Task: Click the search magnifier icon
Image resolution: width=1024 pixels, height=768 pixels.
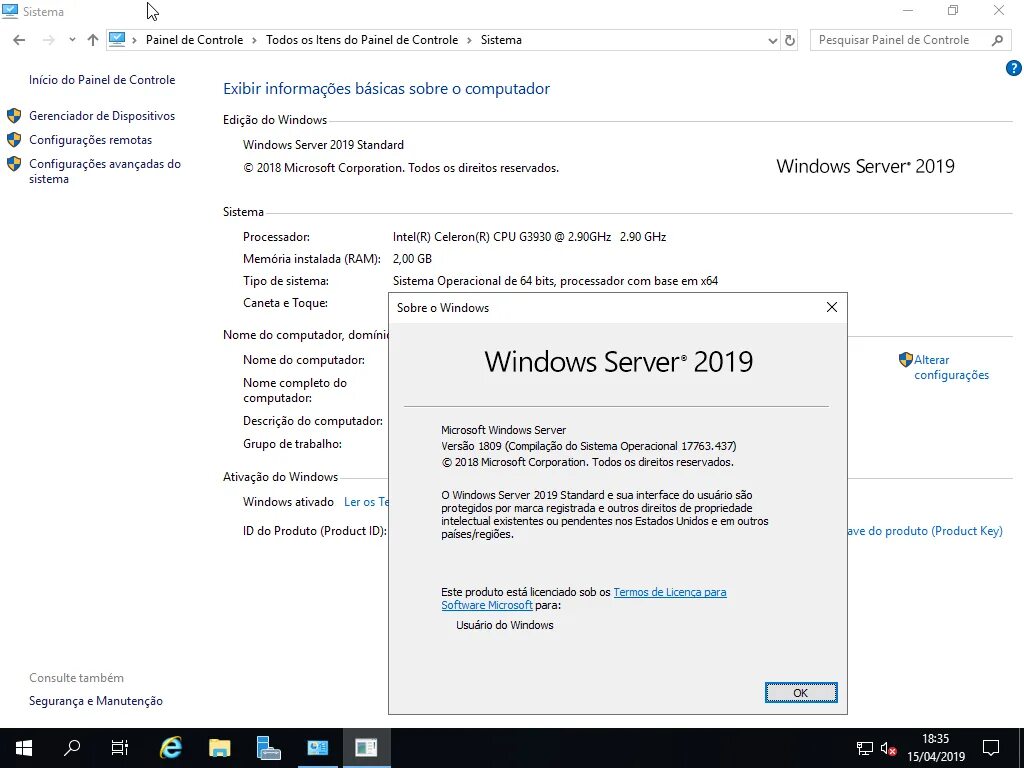Action: point(997,40)
